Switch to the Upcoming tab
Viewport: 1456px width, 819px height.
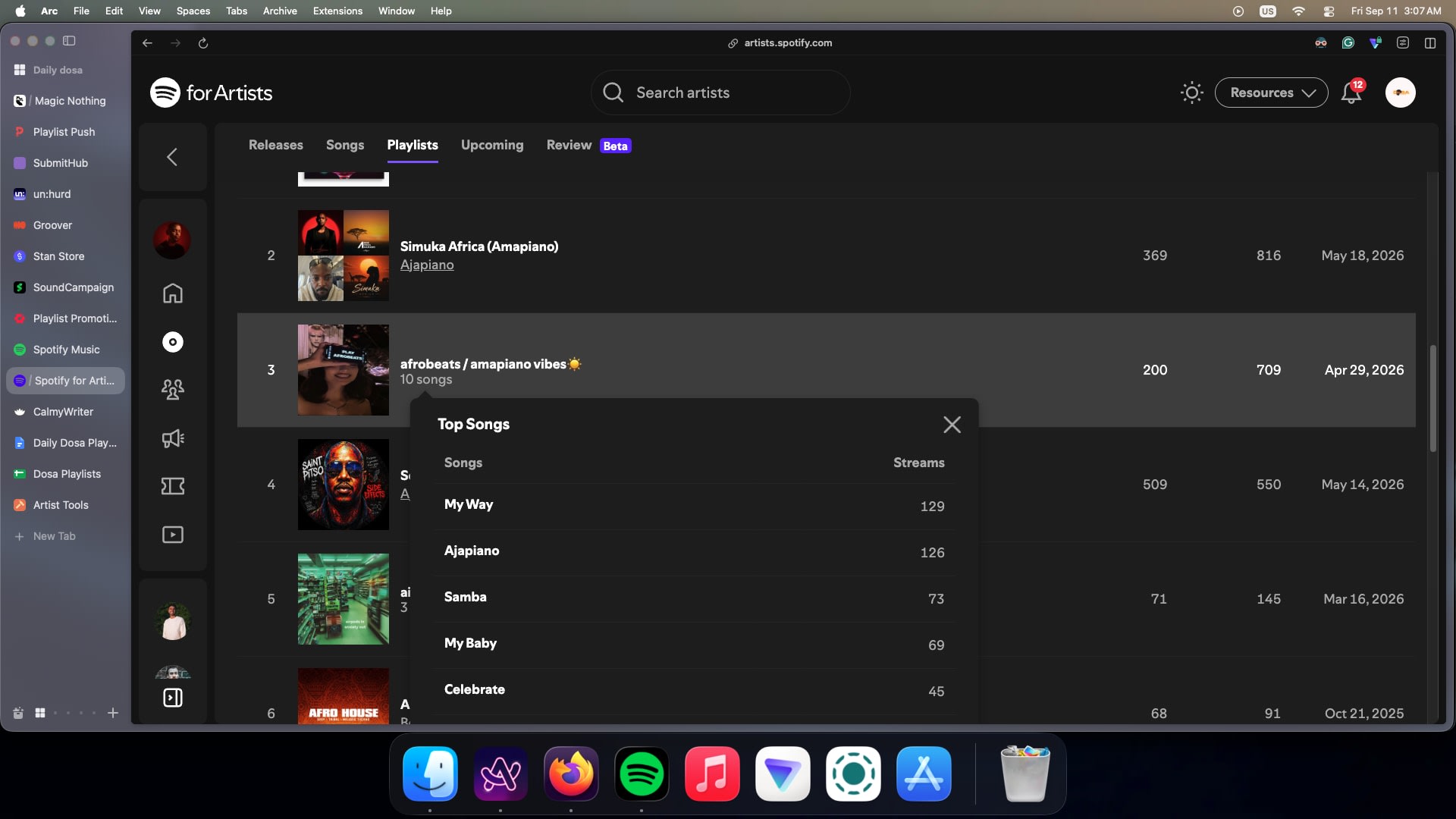tap(492, 145)
